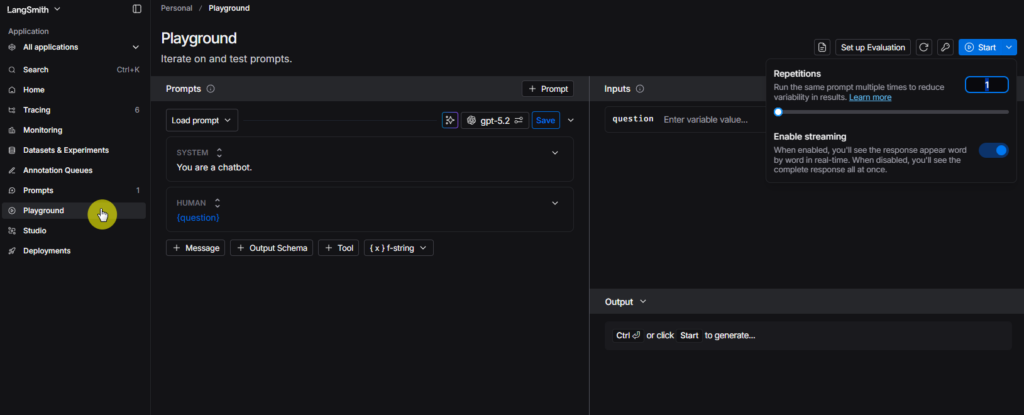Disable the Enable streaming toggle

tap(994, 150)
